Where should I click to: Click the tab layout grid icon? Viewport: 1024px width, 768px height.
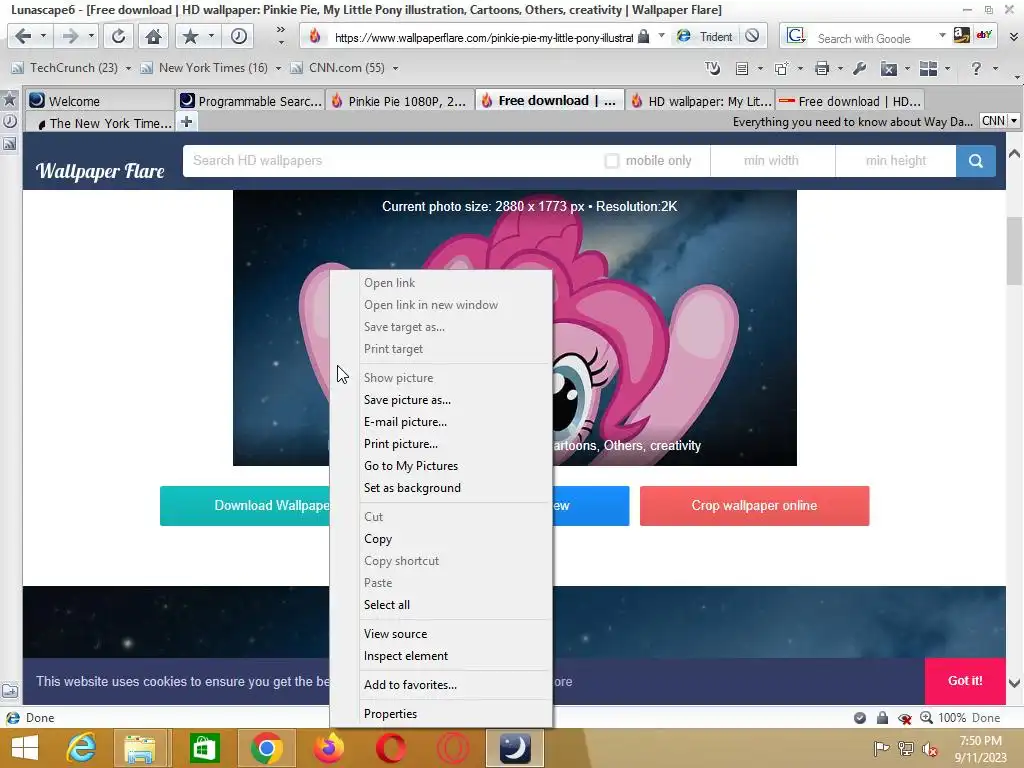click(x=928, y=68)
